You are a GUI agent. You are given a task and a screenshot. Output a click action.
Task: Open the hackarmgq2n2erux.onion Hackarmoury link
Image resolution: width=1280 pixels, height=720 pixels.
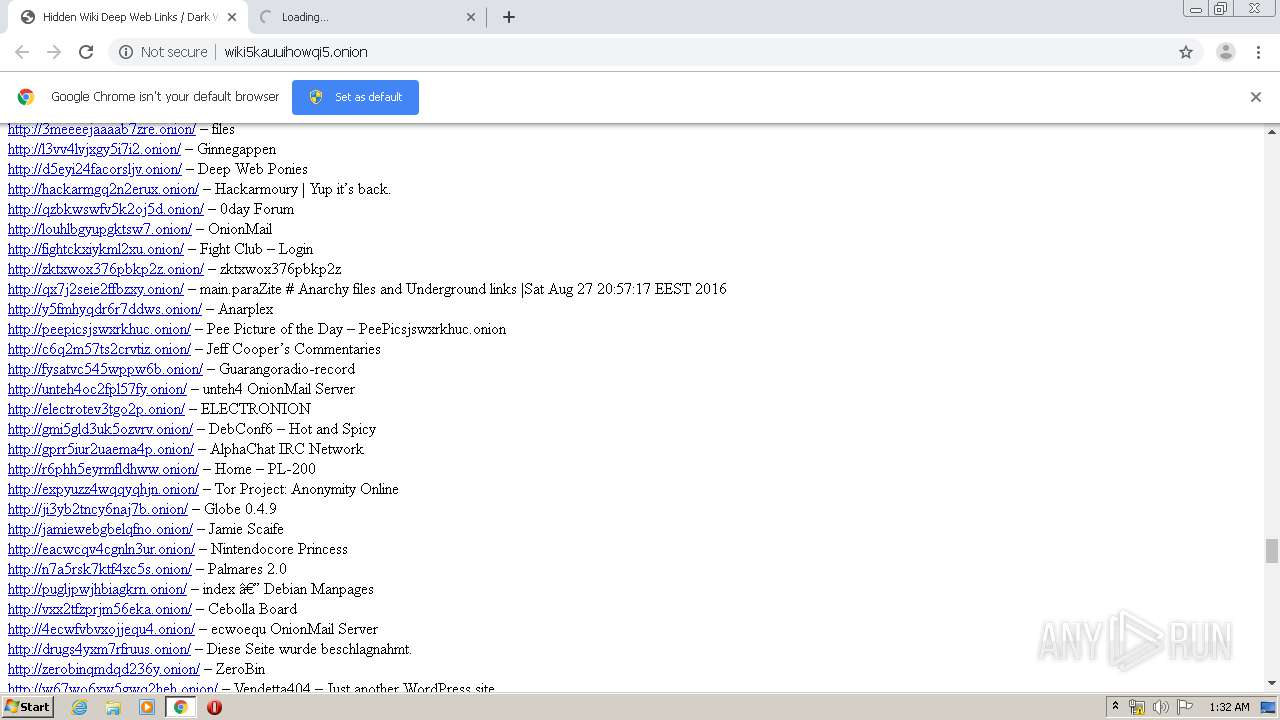click(x=103, y=189)
